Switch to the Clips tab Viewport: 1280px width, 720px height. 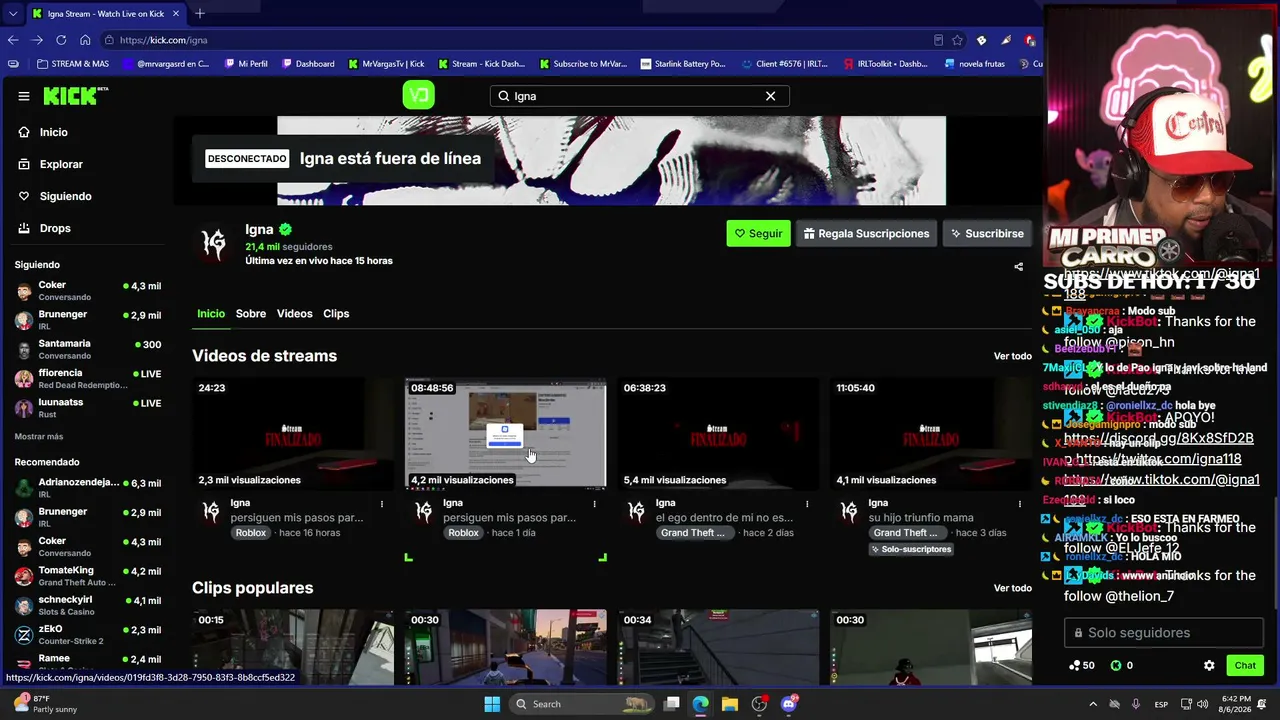tap(336, 314)
